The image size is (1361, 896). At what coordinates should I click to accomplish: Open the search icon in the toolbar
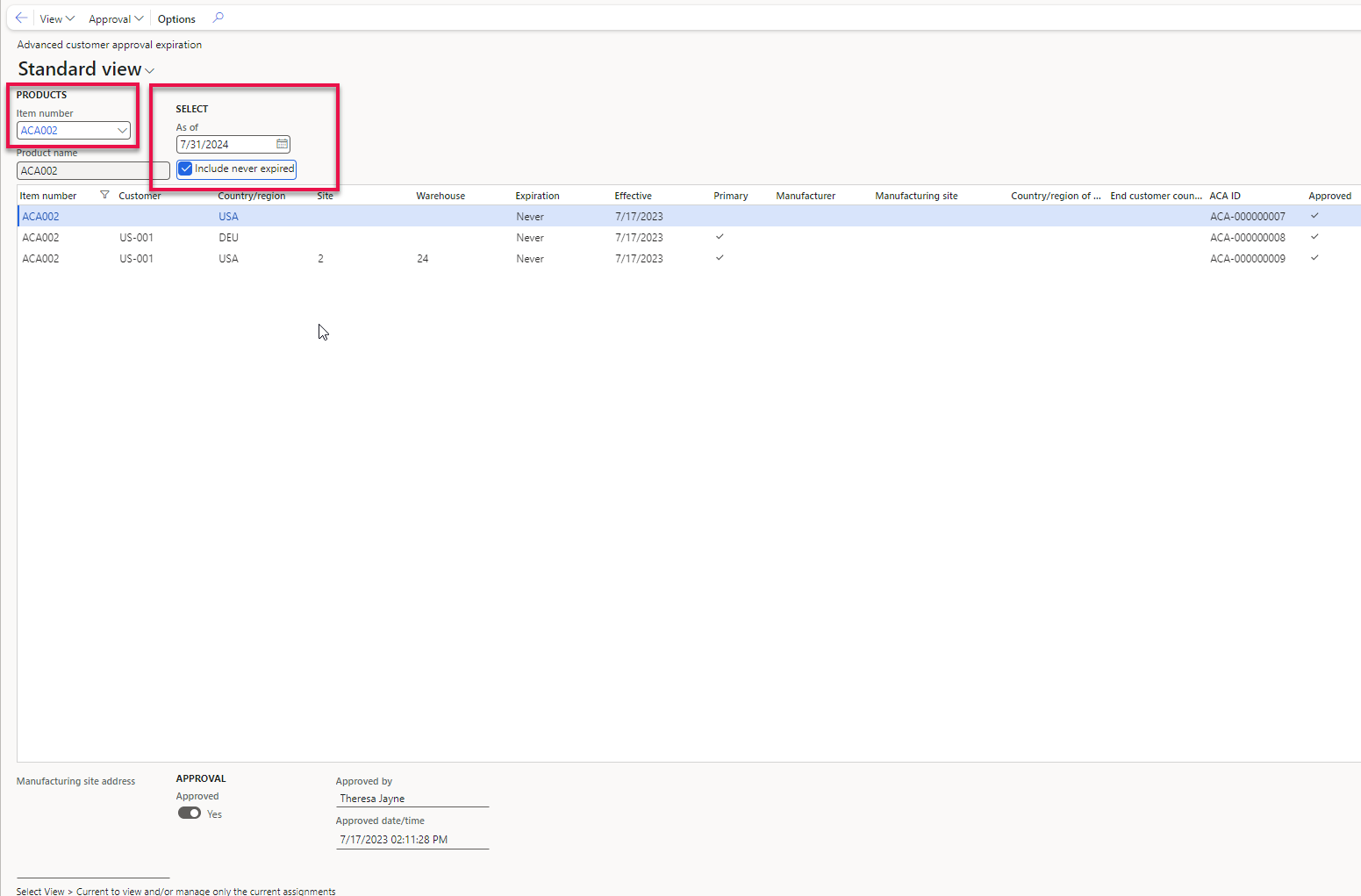pyautogui.click(x=218, y=18)
